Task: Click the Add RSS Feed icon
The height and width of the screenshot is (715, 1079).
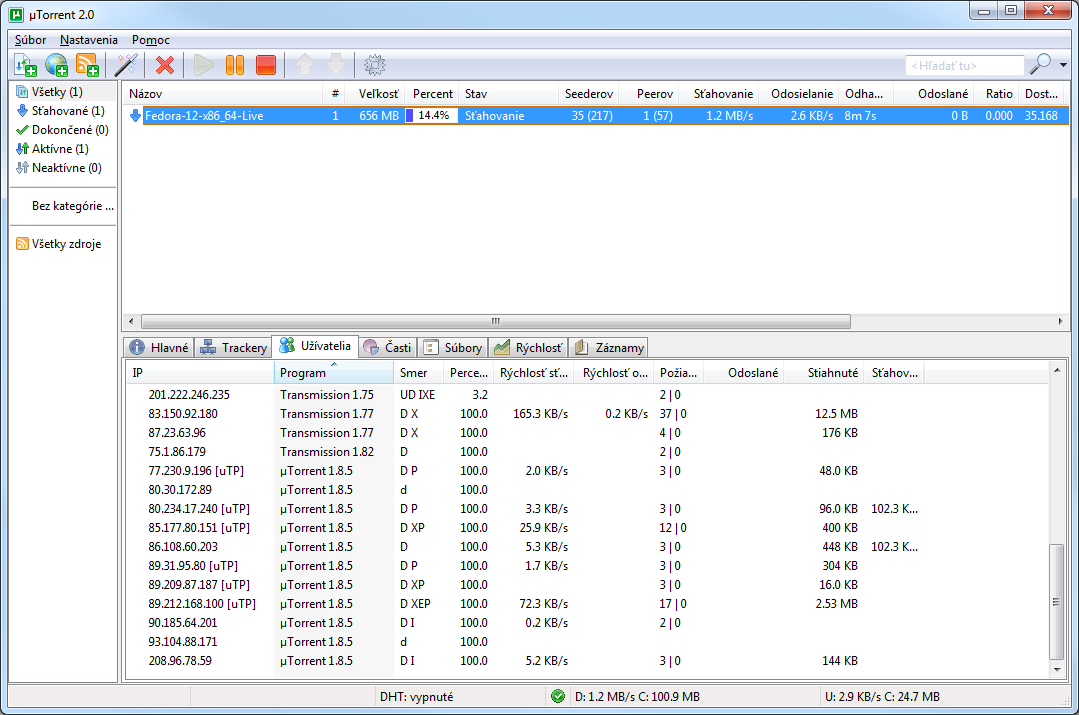Action: click(x=87, y=65)
